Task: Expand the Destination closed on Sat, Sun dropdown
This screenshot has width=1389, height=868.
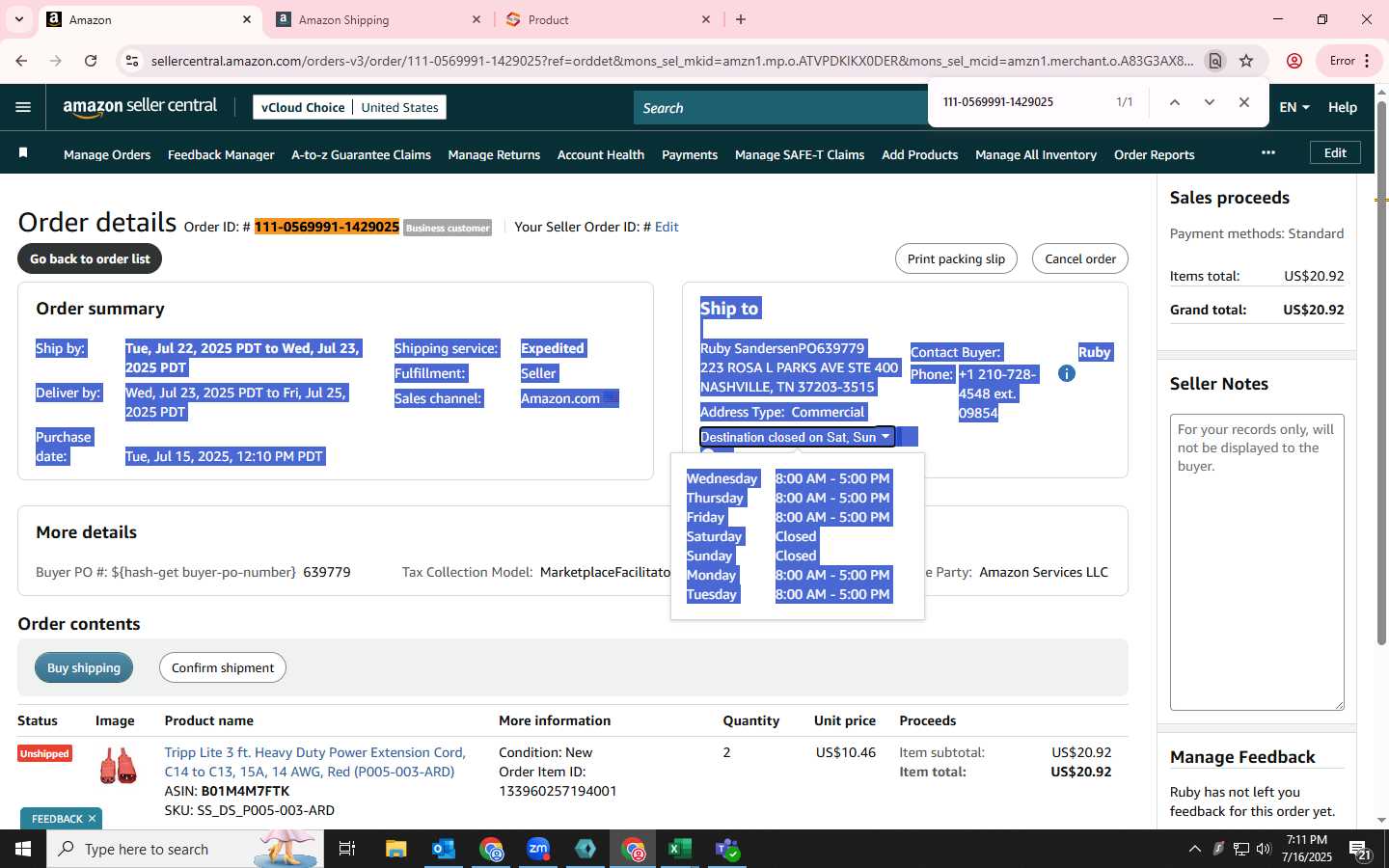Action: pyautogui.click(x=797, y=437)
